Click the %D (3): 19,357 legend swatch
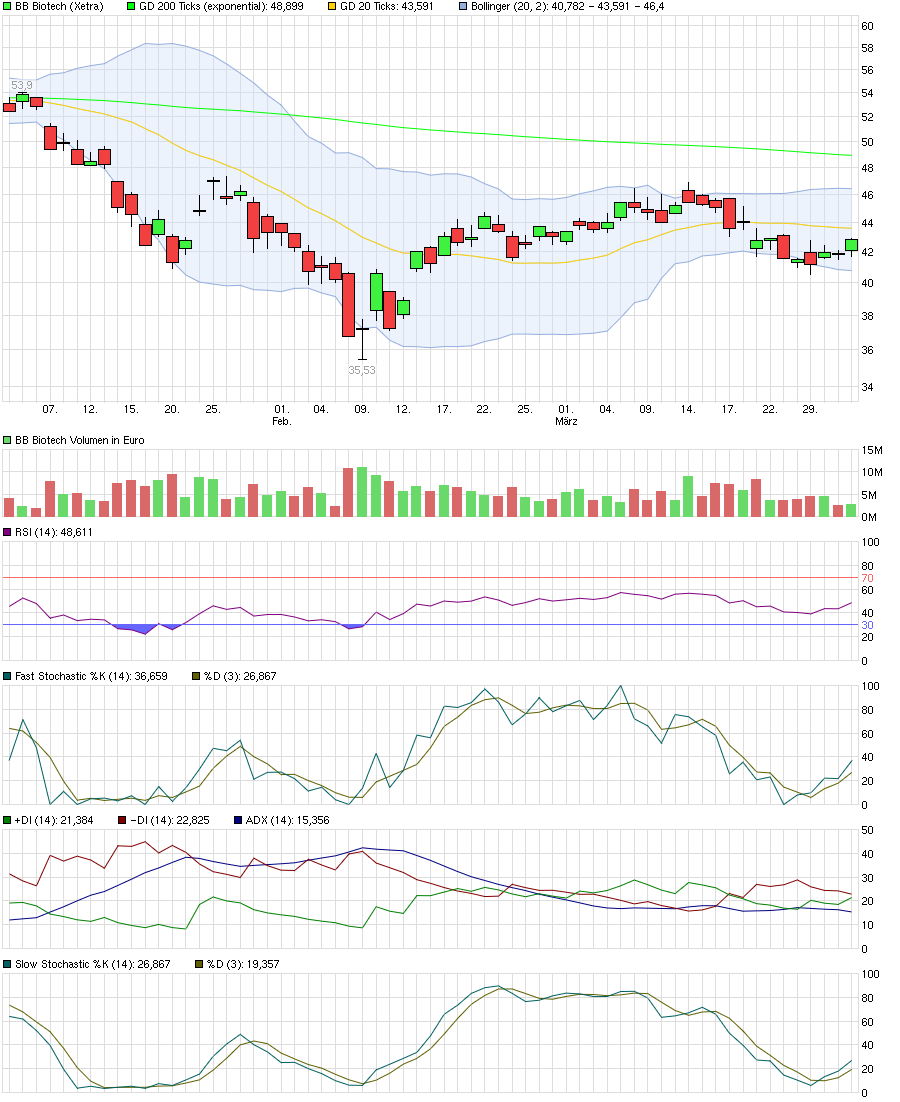900x1102 pixels. click(200, 965)
